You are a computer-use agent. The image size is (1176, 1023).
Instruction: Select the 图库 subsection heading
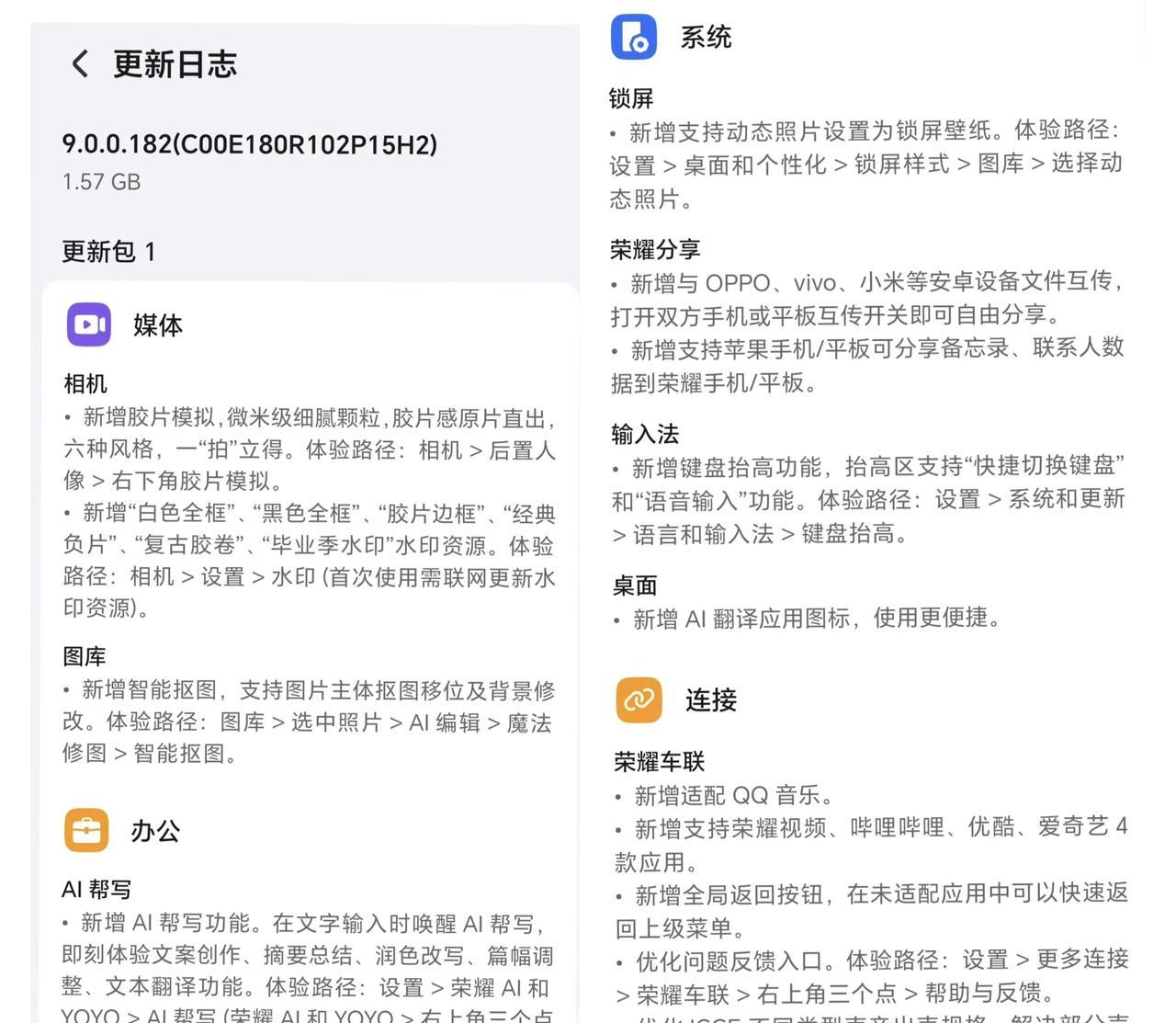85,656
